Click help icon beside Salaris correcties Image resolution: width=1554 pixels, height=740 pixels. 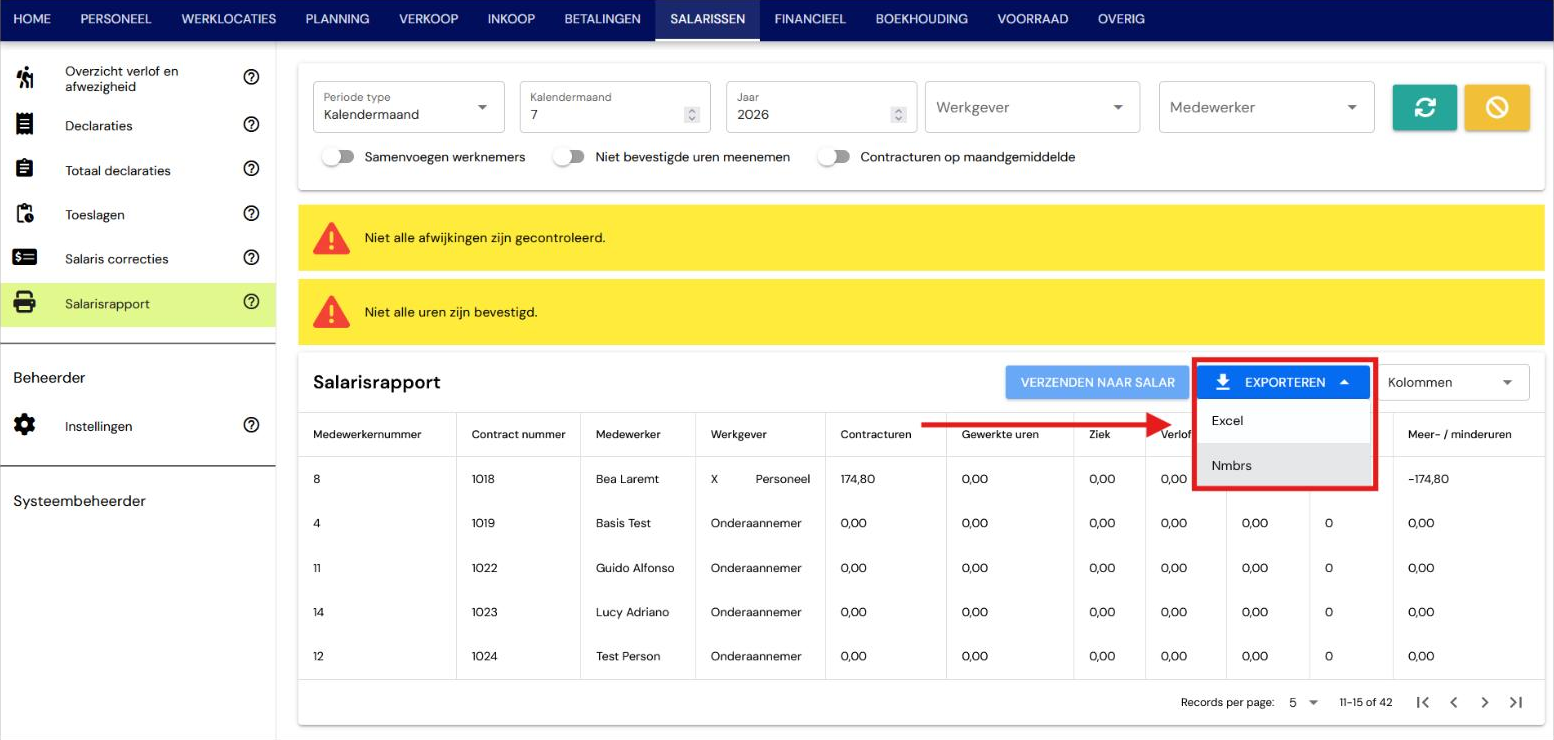point(251,258)
